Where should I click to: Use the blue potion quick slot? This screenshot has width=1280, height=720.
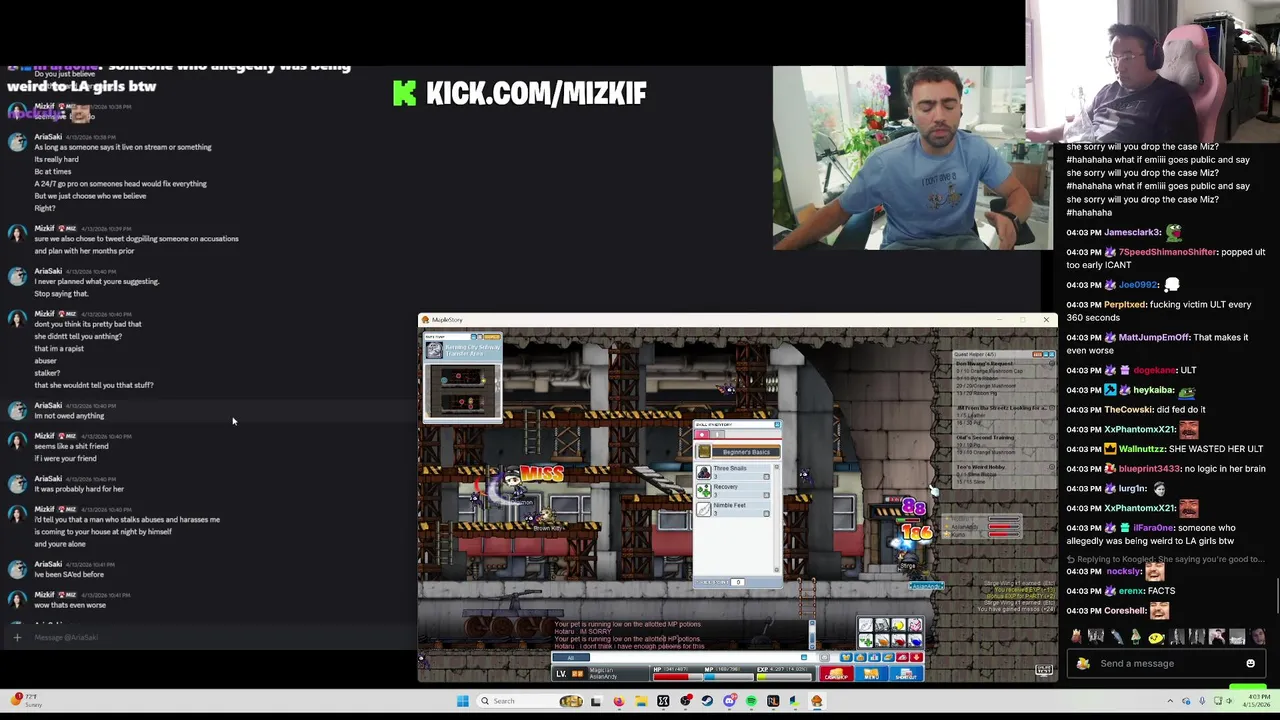tap(915, 640)
